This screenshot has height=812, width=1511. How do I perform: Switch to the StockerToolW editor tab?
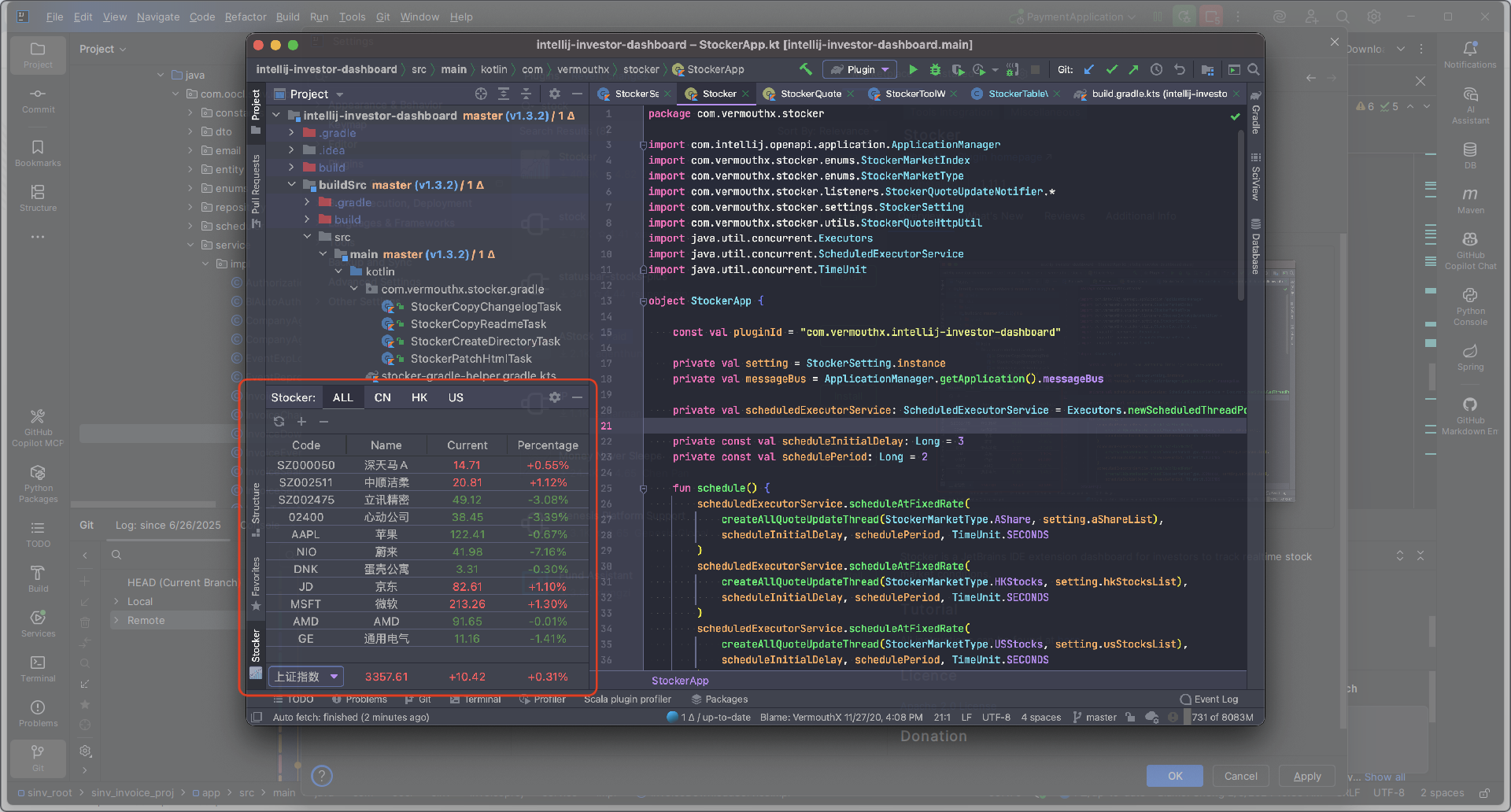(914, 94)
